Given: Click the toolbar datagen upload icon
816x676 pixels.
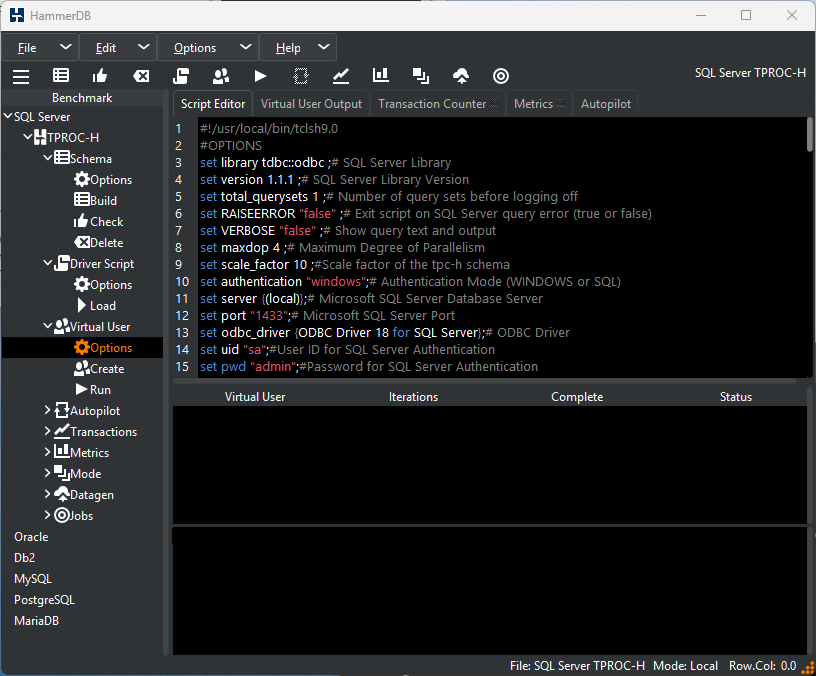Looking at the screenshot, I should coord(461,76).
